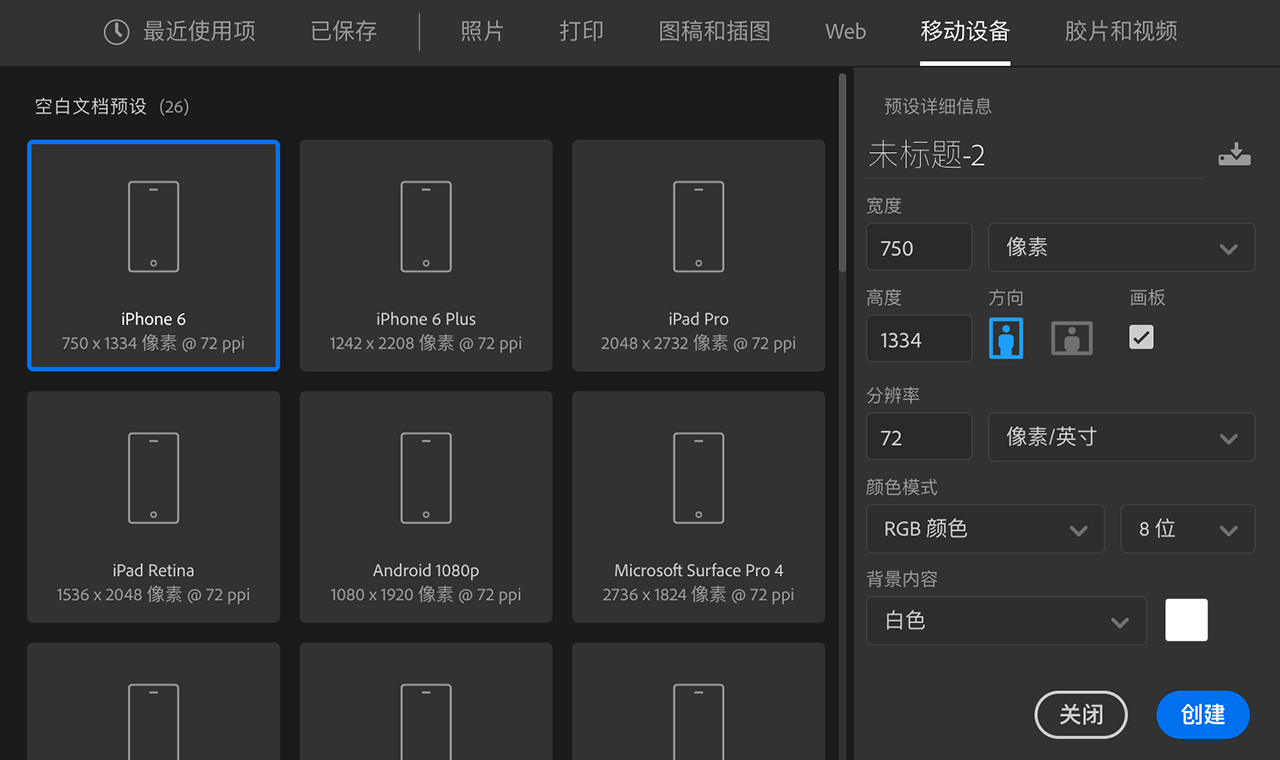Screen dimensions: 1280x760
Task: Switch to the Web tab
Action: point(845,32)
